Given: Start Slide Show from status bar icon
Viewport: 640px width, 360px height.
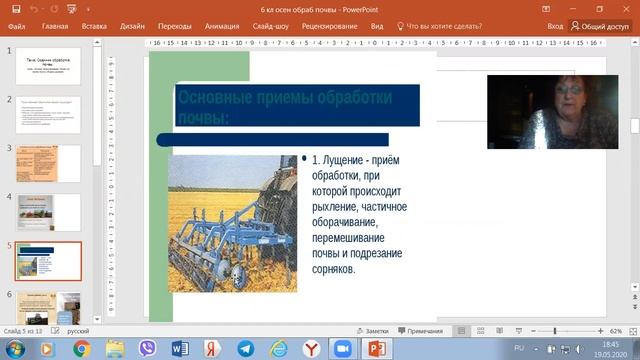Looking at the screenshot, I should 518,331.
